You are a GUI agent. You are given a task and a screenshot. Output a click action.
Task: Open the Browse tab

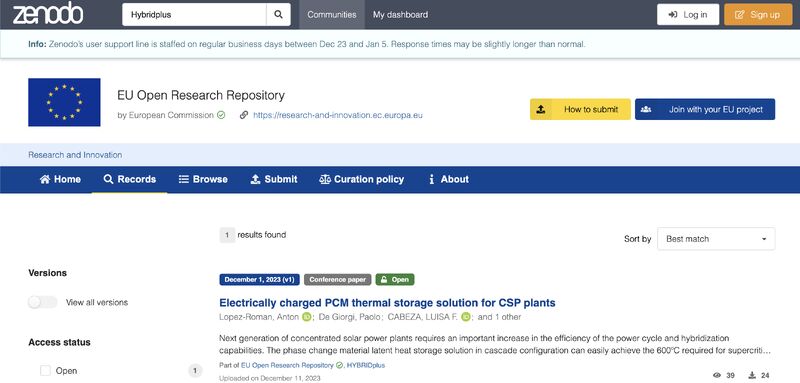tap(203, 179)
